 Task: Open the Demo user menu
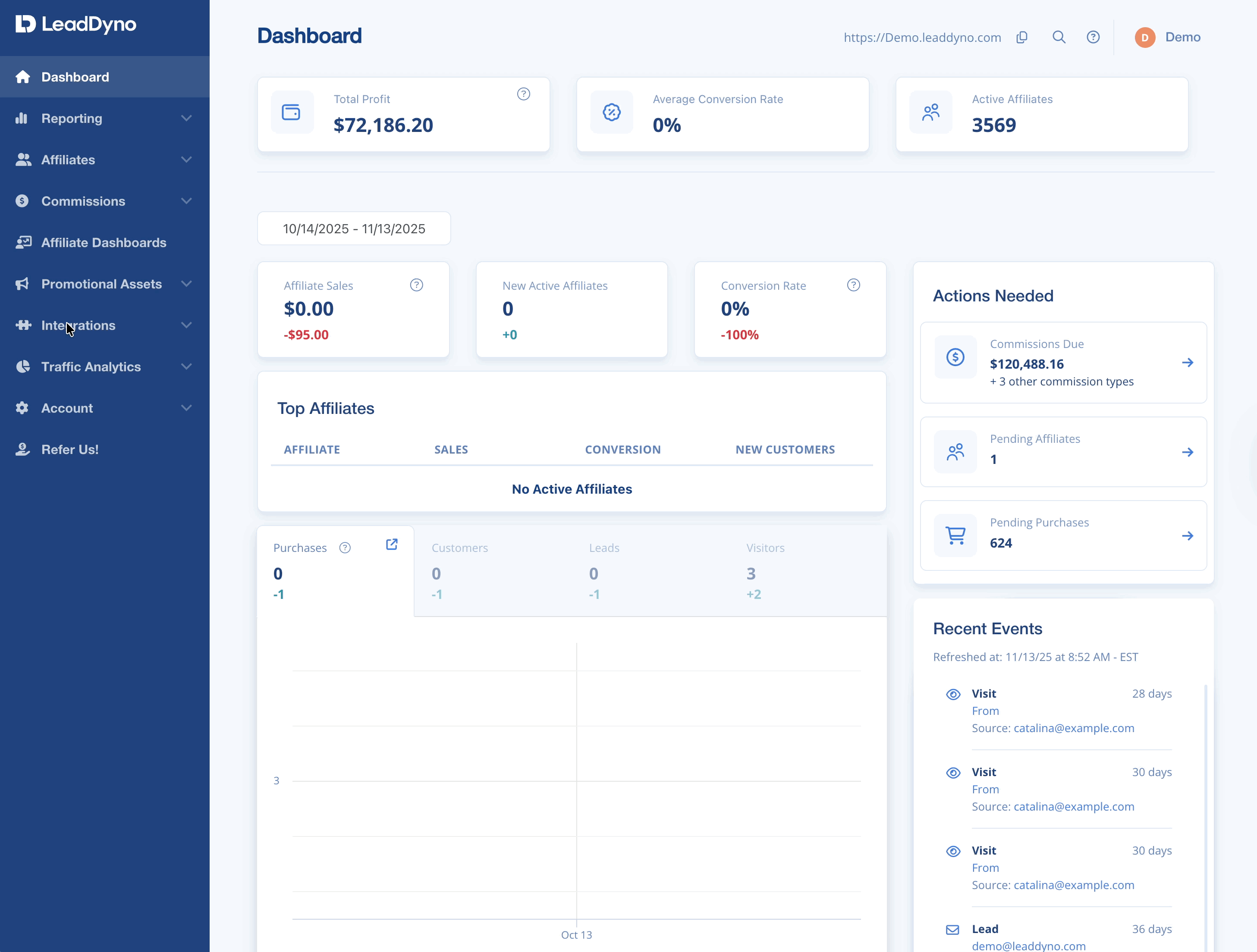pos(1168,38)
